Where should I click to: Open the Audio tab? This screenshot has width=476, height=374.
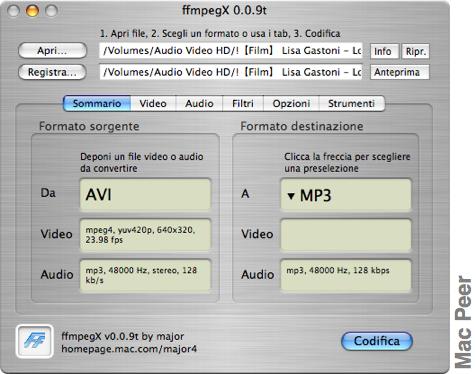click(x=199, y=103)
